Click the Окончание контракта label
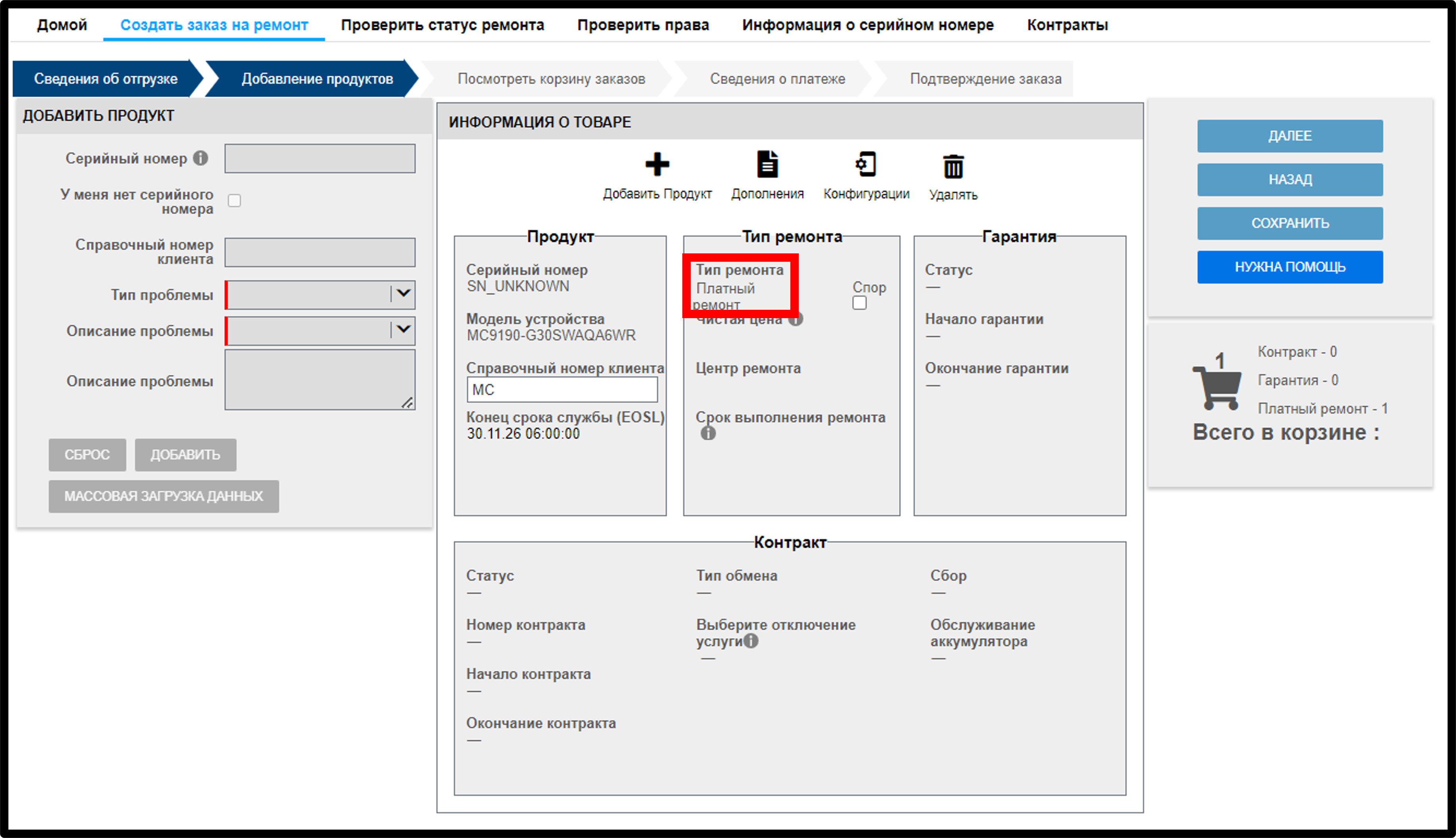 pyautogui.click(x=541, y=723)
